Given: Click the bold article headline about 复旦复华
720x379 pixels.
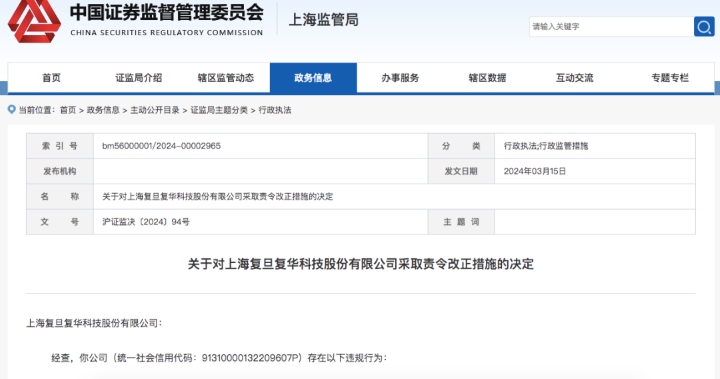Looking at the screenshot, I should click(360, 264).
